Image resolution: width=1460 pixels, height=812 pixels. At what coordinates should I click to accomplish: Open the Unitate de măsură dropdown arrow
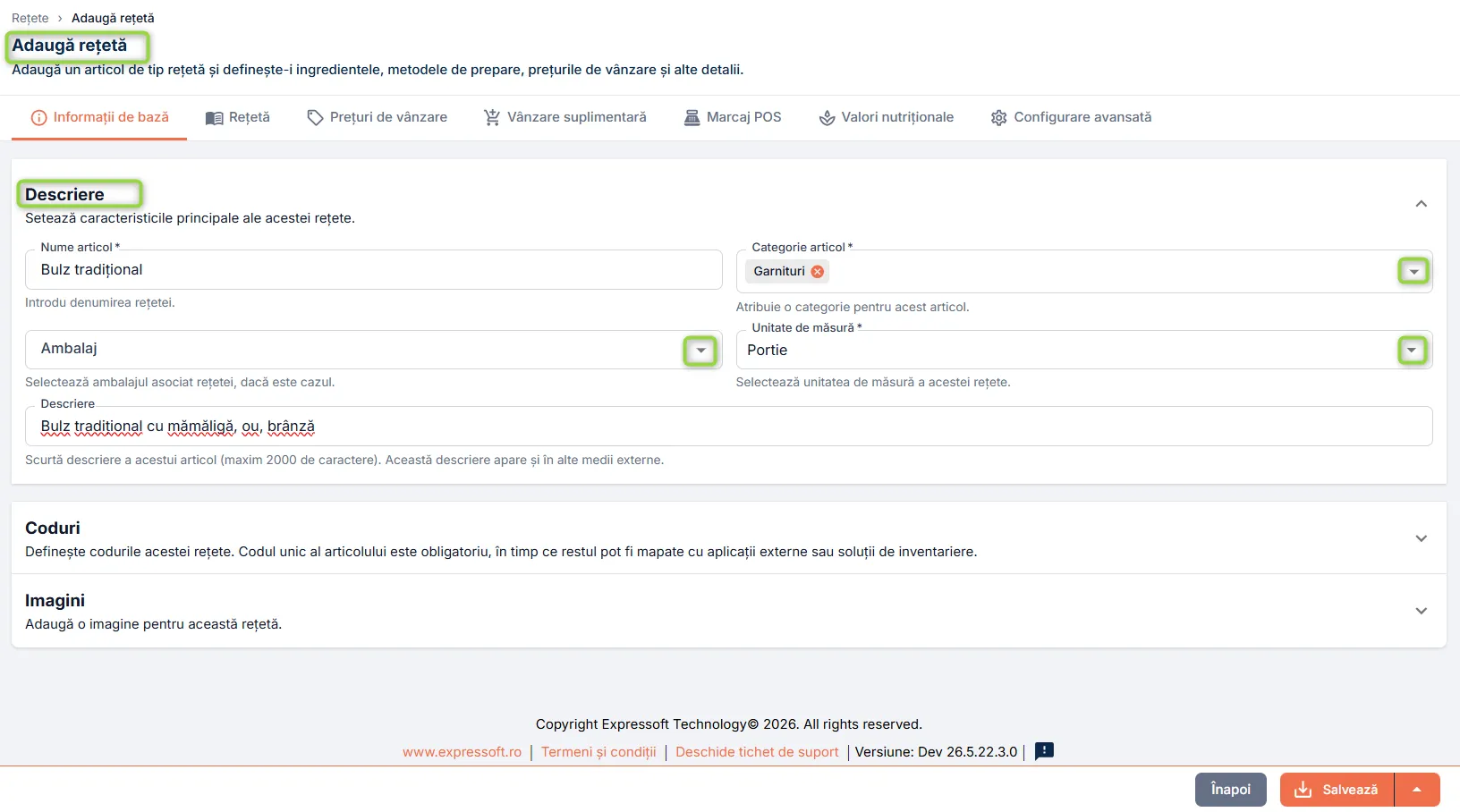click(1413, 351)
